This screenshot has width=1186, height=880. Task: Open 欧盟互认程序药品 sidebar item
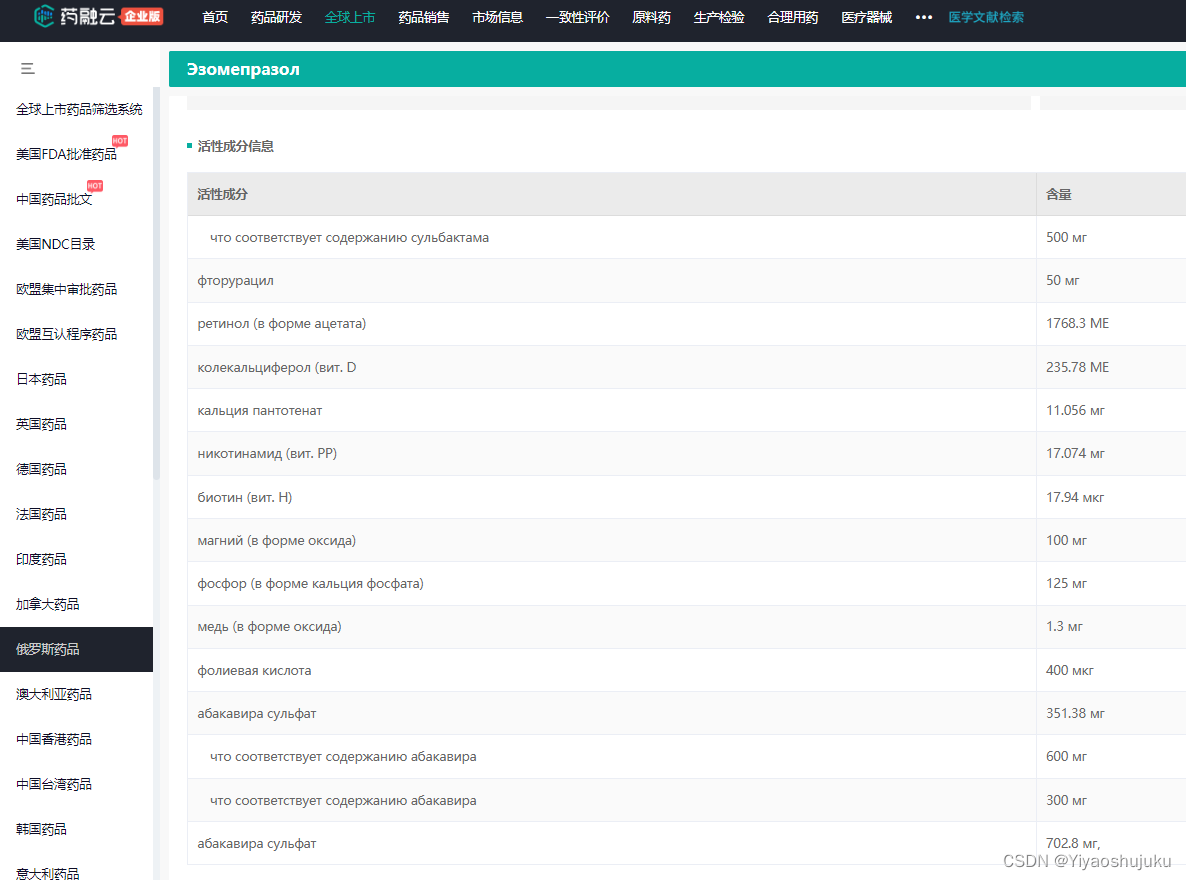coord(67,334)
